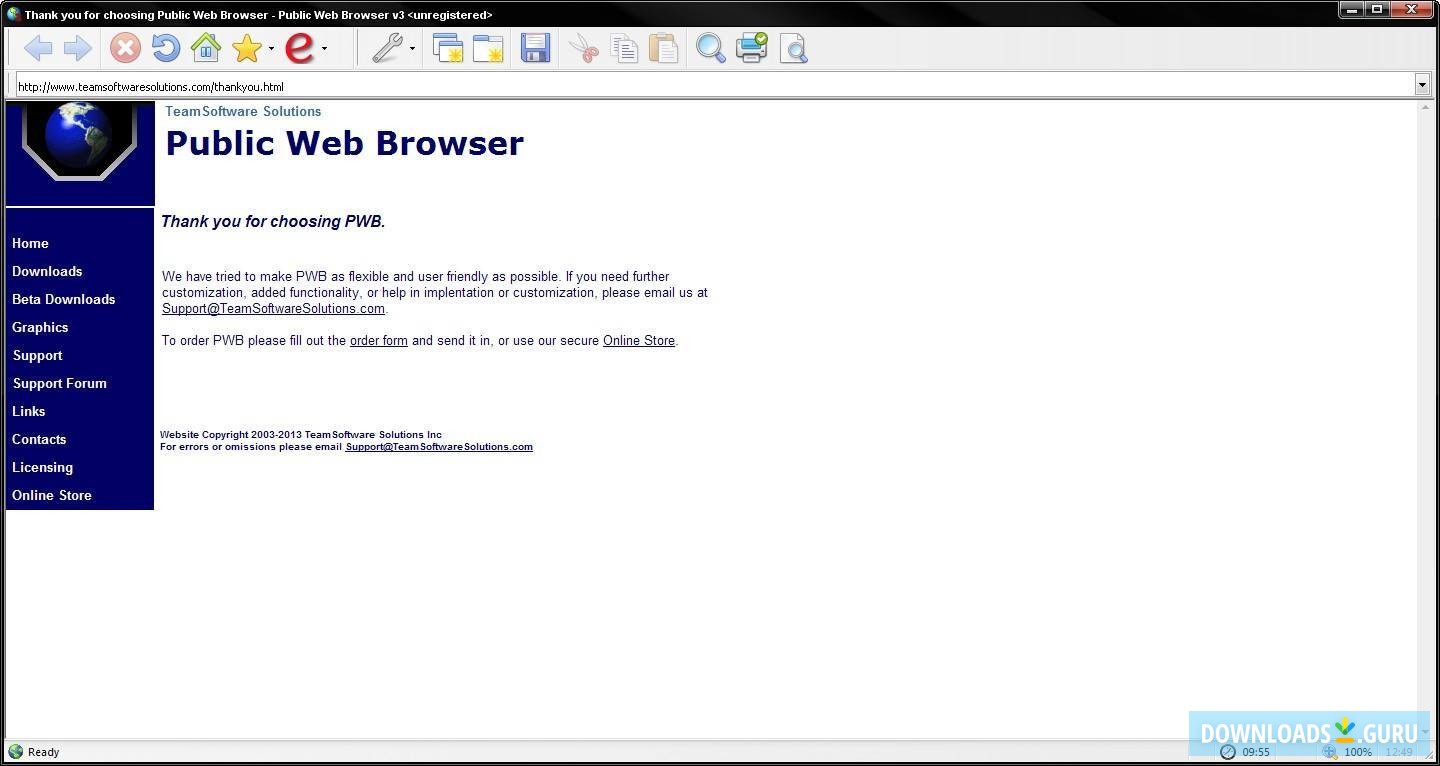Open print preview with the magnifier-page icon

tap(792, 47)
